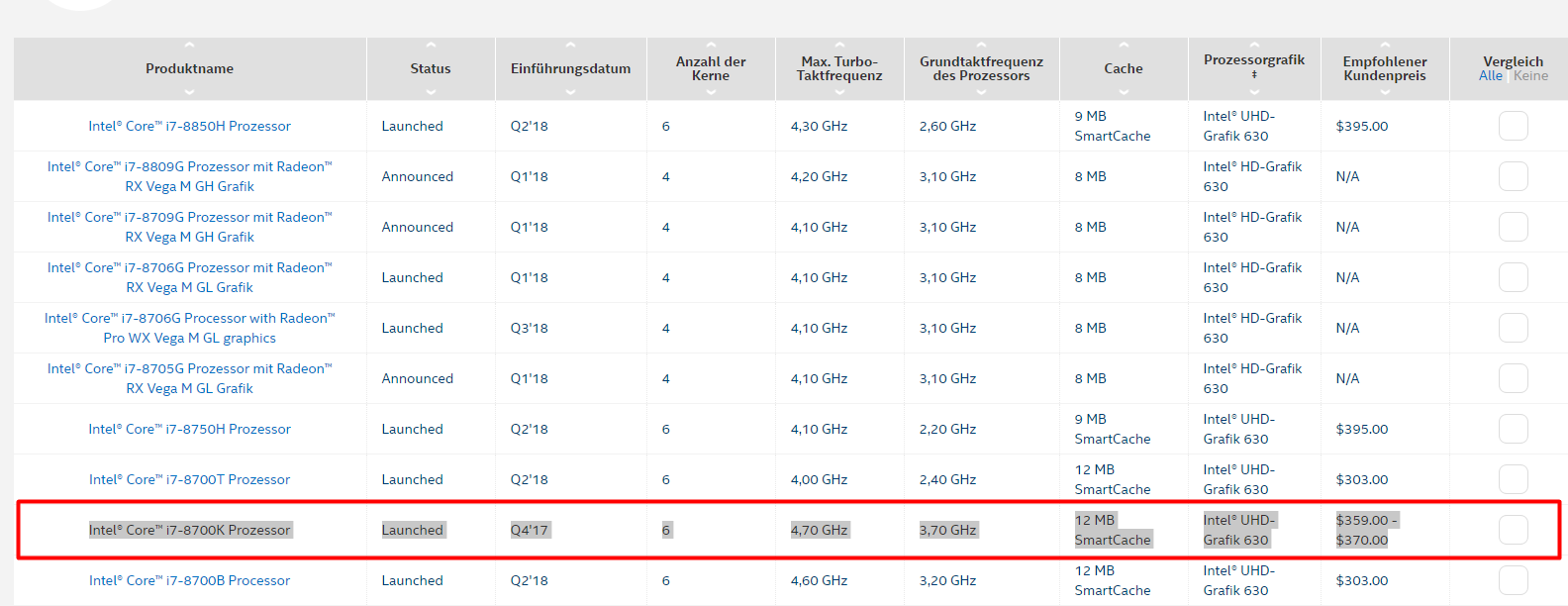
Task: Open Intel Core i7-8700T Prozessor link
Action: [189, 479]
